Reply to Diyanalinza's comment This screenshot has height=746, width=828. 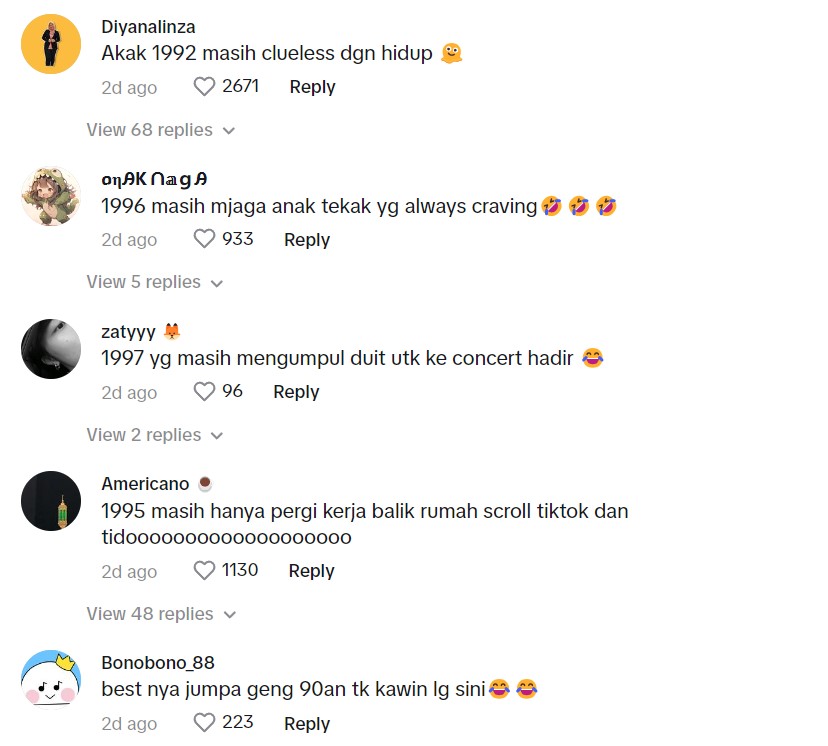click(x=313, y=87)
